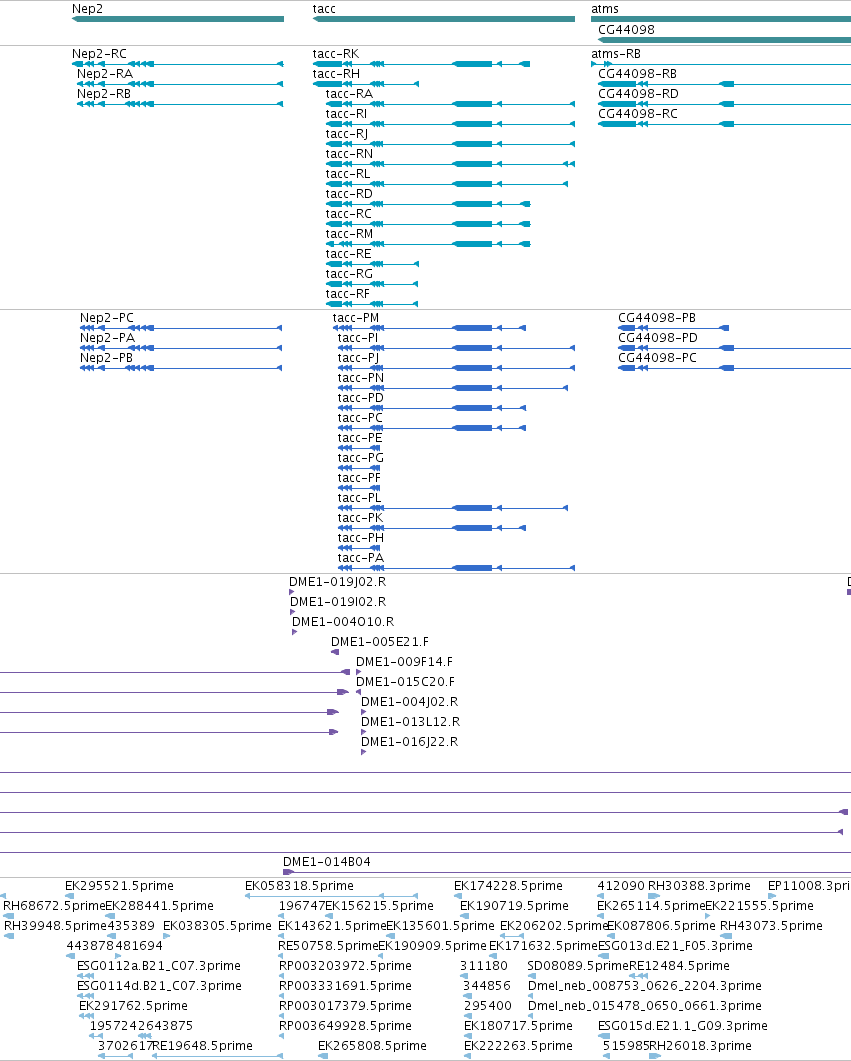This screenshot has width=851, height=1061.
Task: Select the Nep2-RB transcript label
Action: point(104,93)
